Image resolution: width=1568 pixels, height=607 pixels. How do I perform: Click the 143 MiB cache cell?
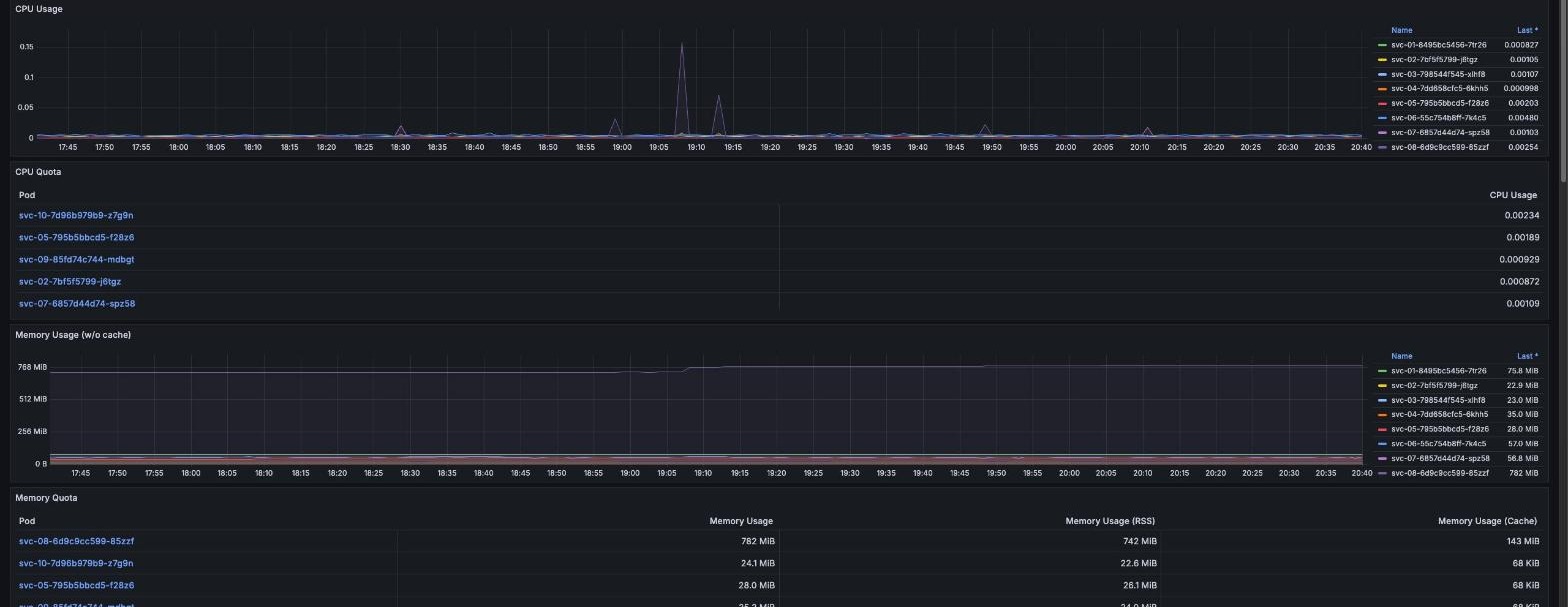click(1523, 542)
